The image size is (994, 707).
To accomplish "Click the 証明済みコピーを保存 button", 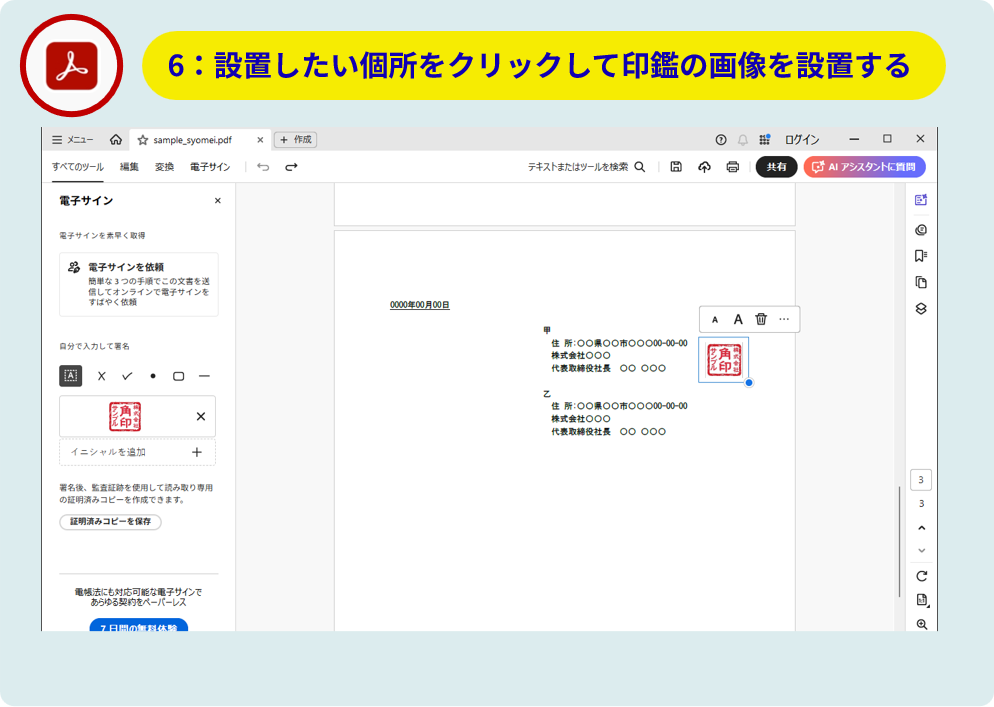I will click(110, 522).
